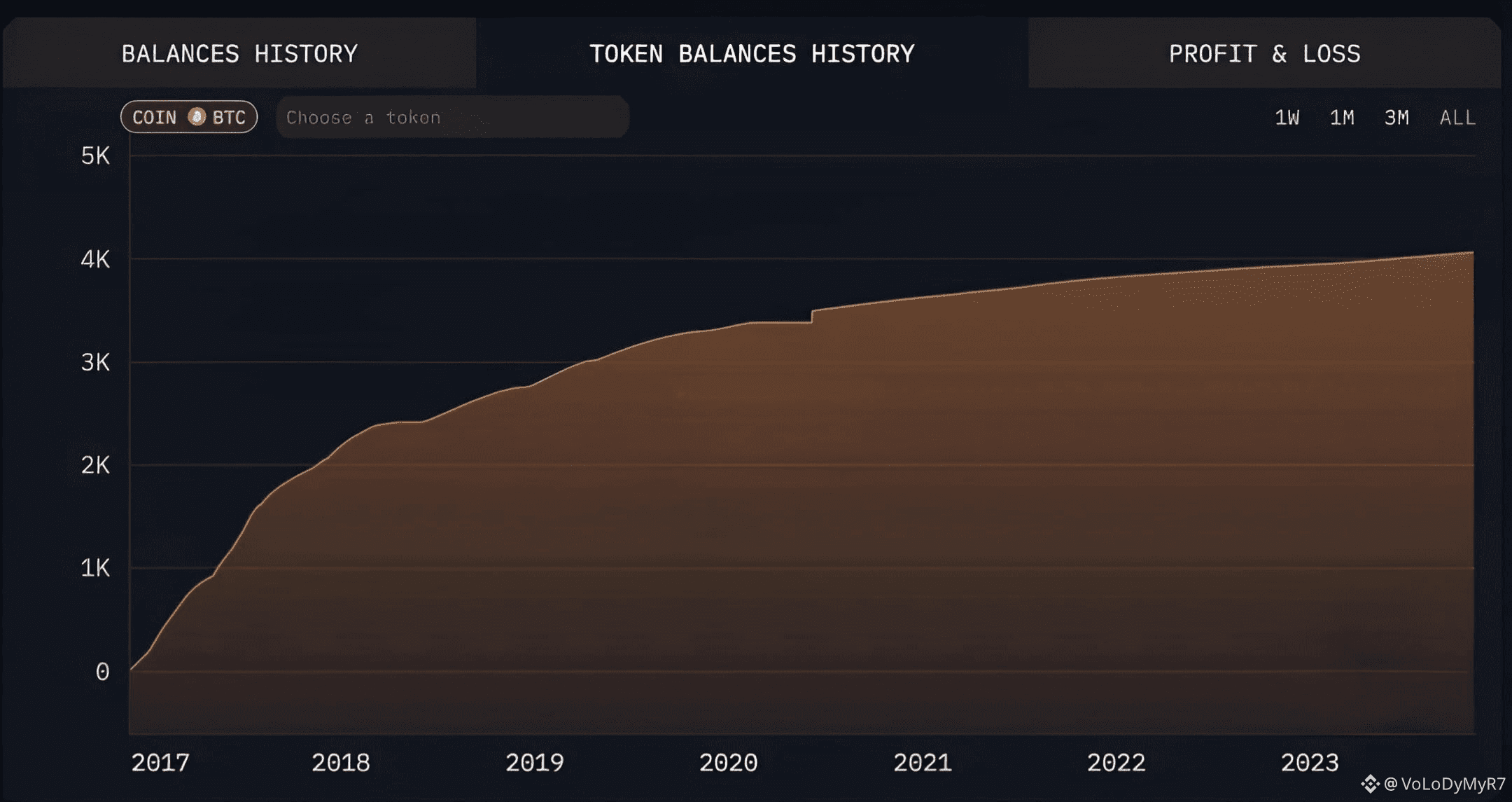Click the Choose a token field
This screenshot has height=802, width=1512.
(452, 117)
